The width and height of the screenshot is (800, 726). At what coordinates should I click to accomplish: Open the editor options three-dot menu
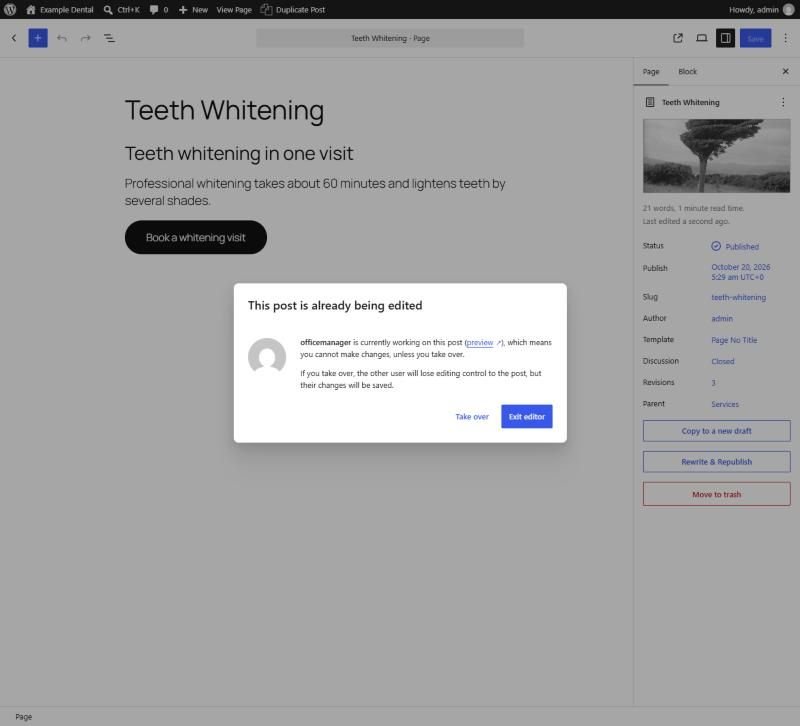point(786,38)
